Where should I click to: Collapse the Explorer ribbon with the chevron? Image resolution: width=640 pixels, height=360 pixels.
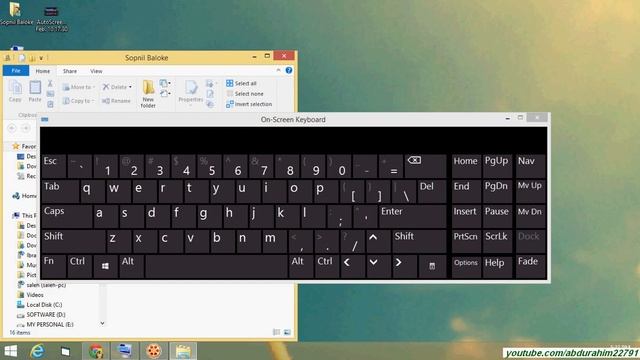coord(278,70)
